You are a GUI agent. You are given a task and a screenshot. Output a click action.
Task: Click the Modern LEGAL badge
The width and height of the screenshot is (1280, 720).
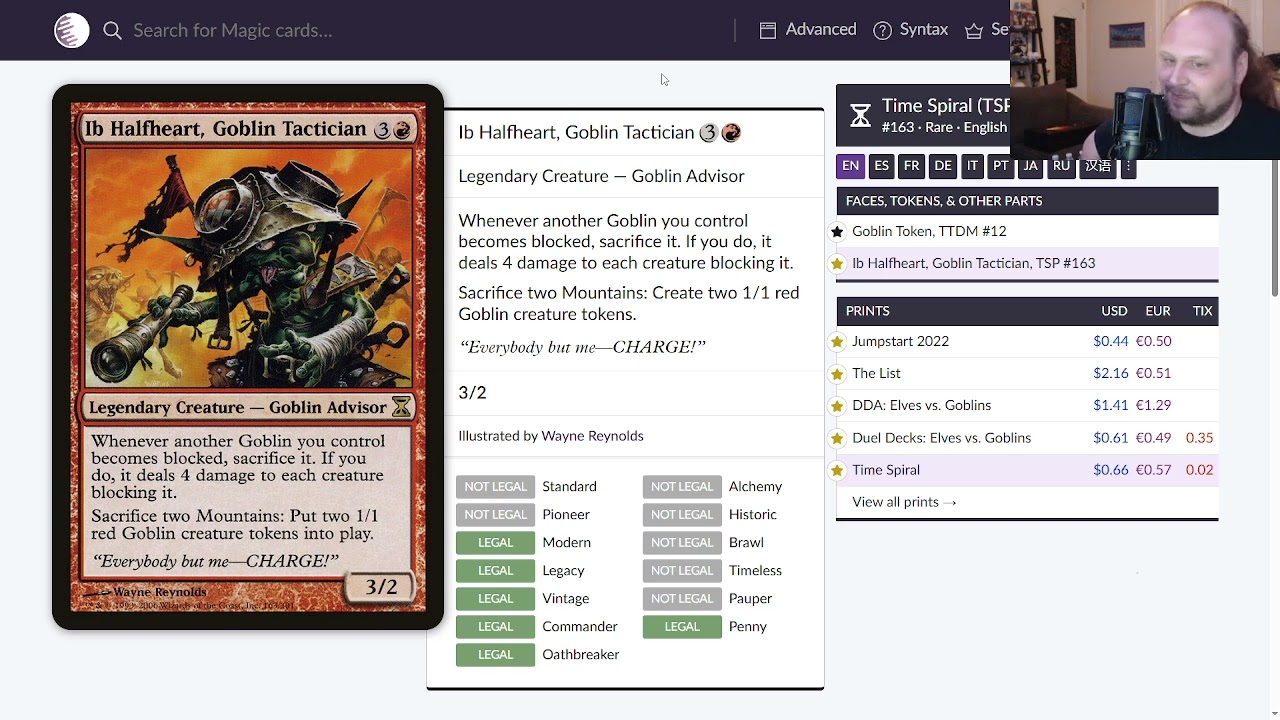(x=495, y=542)
